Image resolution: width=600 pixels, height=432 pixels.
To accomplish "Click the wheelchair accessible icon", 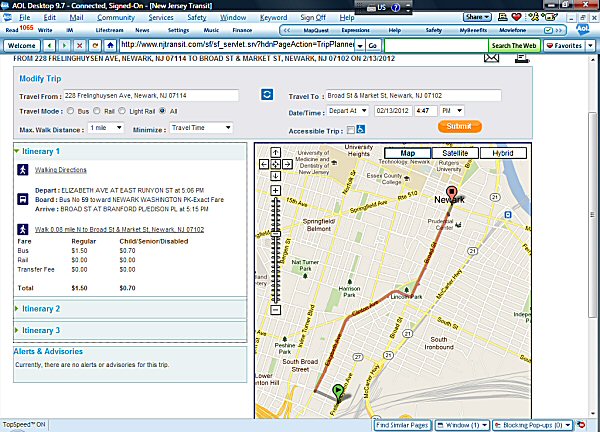I will 361,130.
